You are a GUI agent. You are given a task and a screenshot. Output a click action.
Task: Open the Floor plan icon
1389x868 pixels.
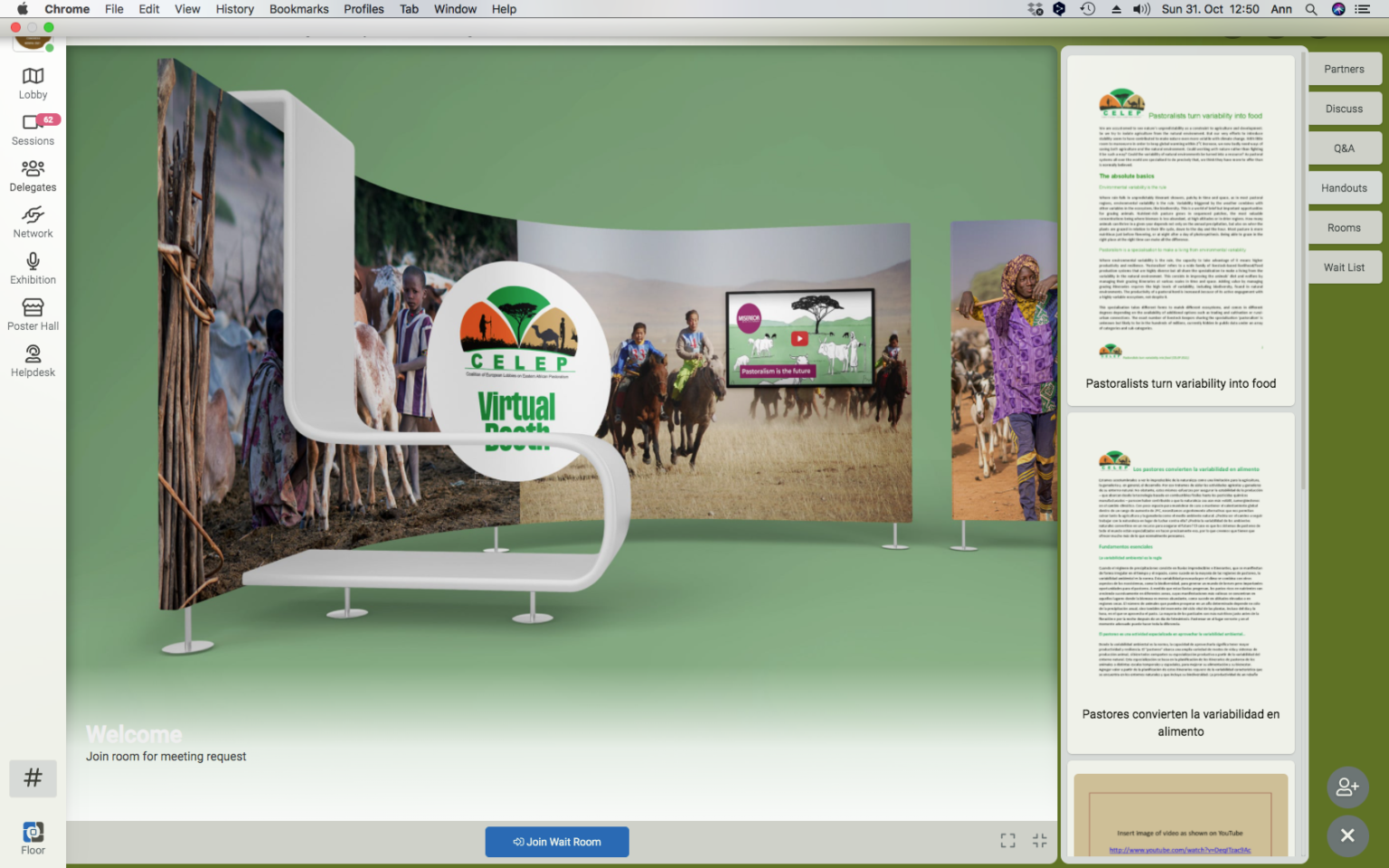tap(33, 837)
